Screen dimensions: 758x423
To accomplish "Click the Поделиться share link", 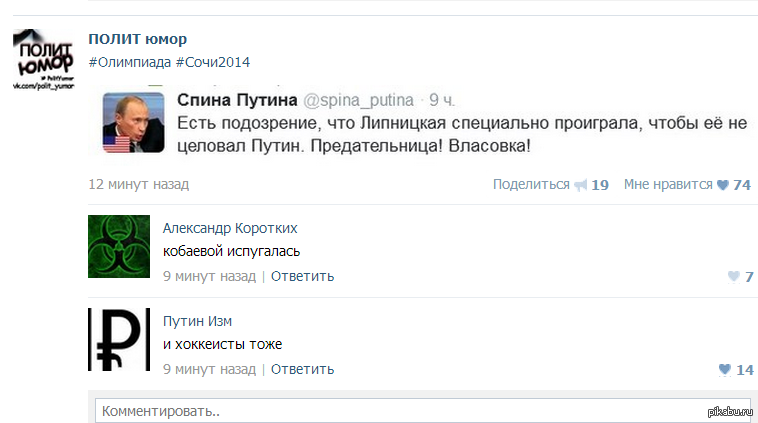I will pos(531,185).
